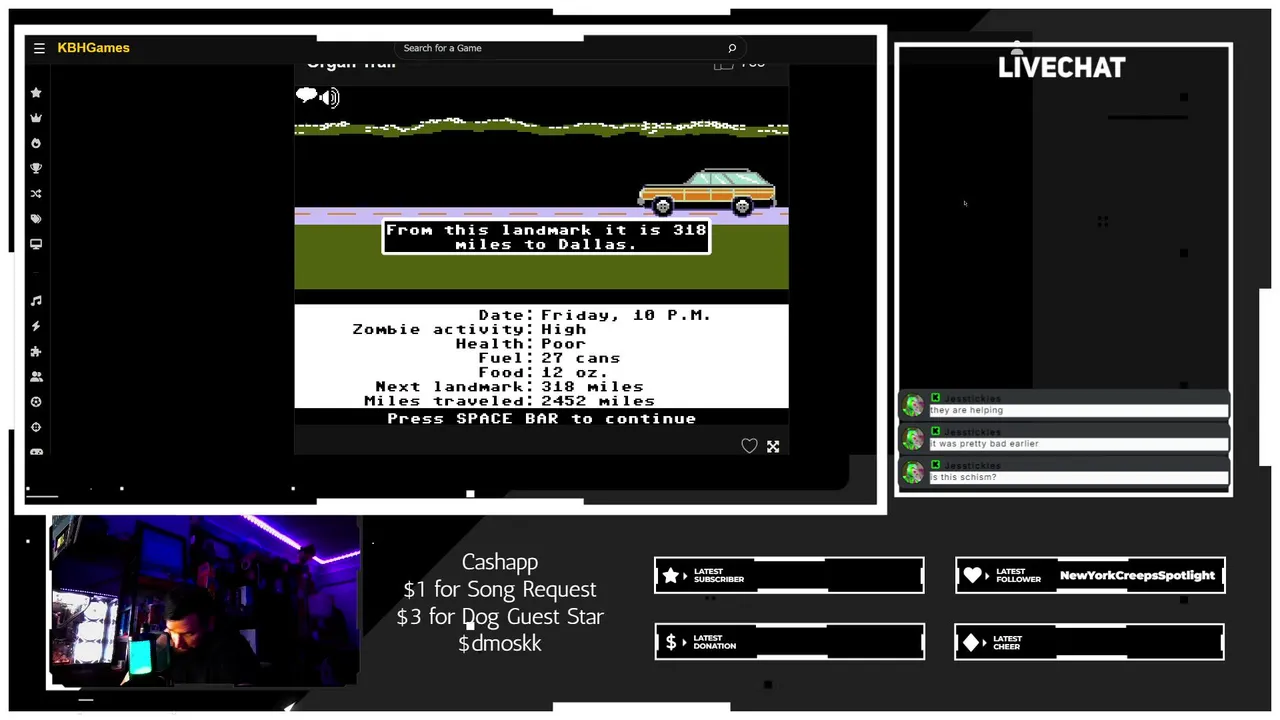This screenshot has height=720, width=1280.
Task: Click the Health: Poor status line
Action: pyautogui.click(x=520, y=343)
